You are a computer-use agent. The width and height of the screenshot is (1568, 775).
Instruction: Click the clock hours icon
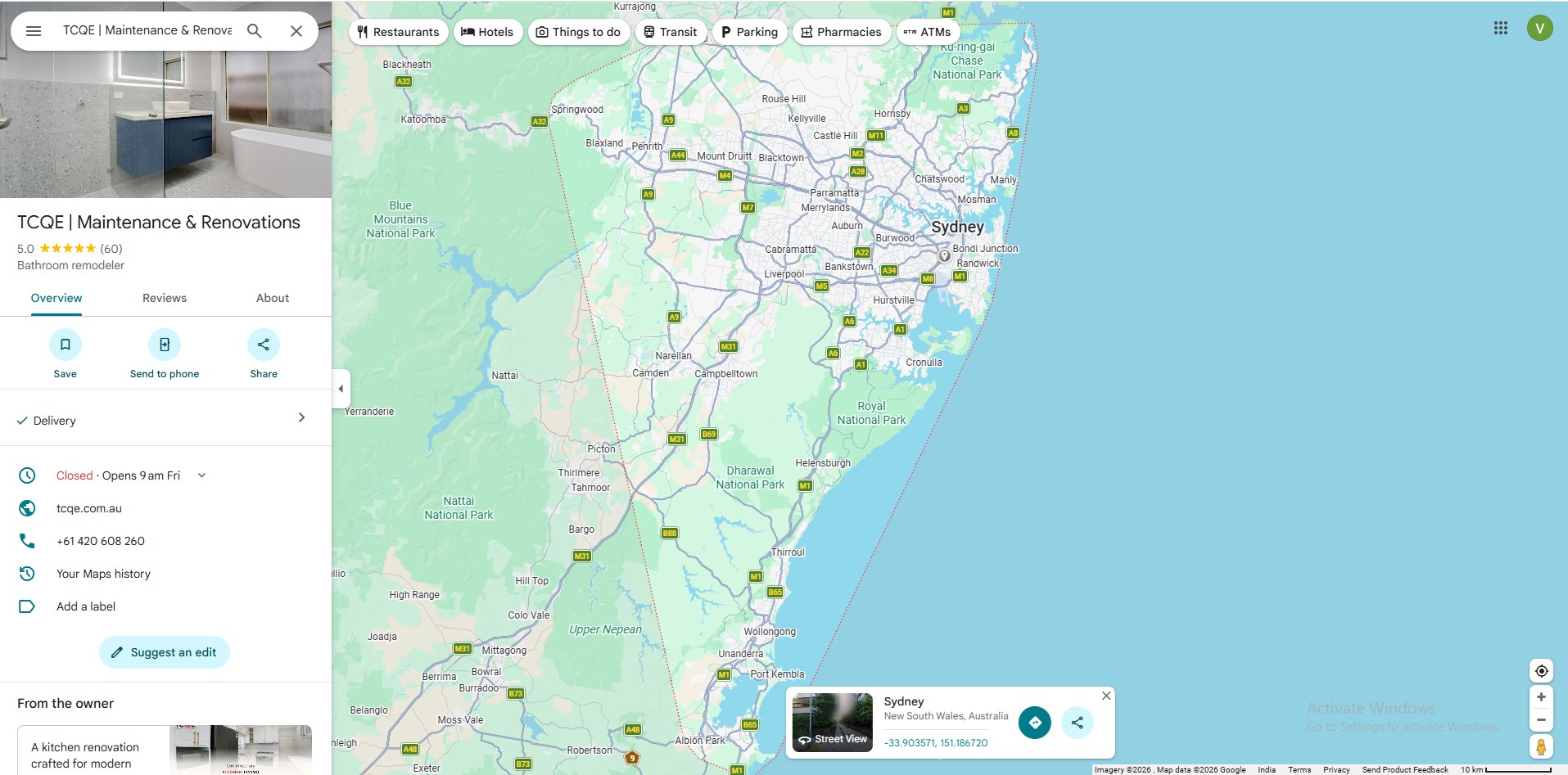click(x=27, y=475)
